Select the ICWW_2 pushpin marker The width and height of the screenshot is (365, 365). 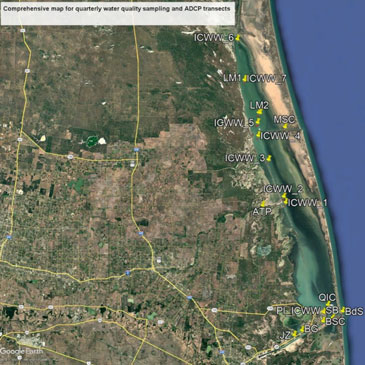(284, 195)
